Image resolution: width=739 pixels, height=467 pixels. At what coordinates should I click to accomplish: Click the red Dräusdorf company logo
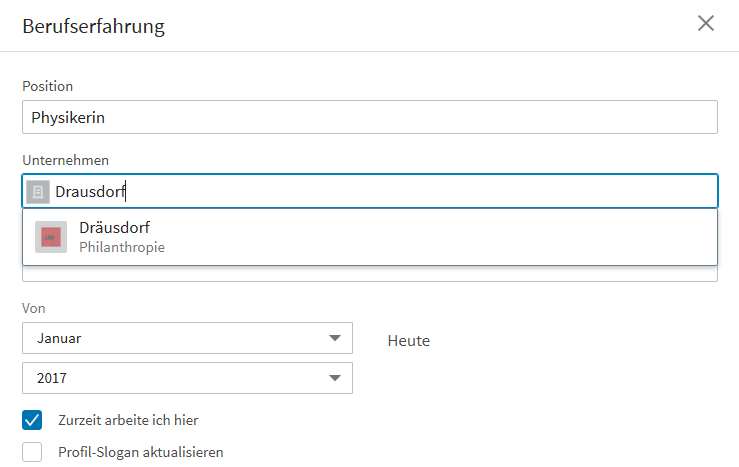[51, 237]
